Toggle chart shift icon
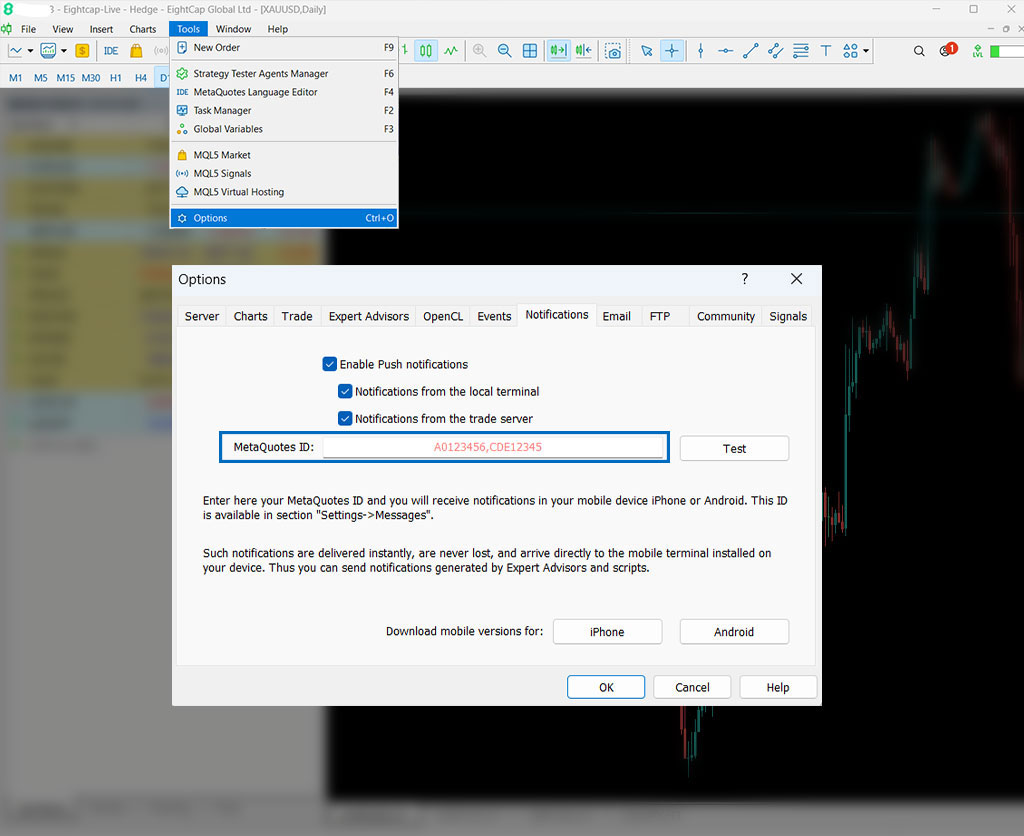1024x836 pixels. point(583,51)
